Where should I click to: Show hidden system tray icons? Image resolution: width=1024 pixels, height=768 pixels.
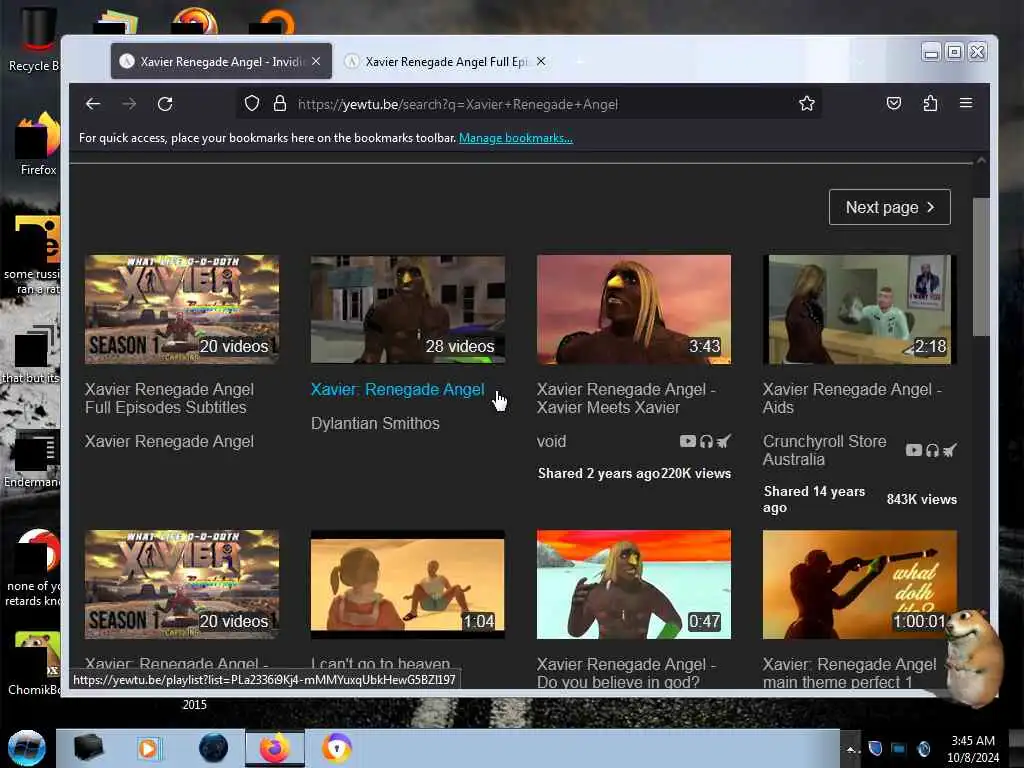(x=851, y=749)
